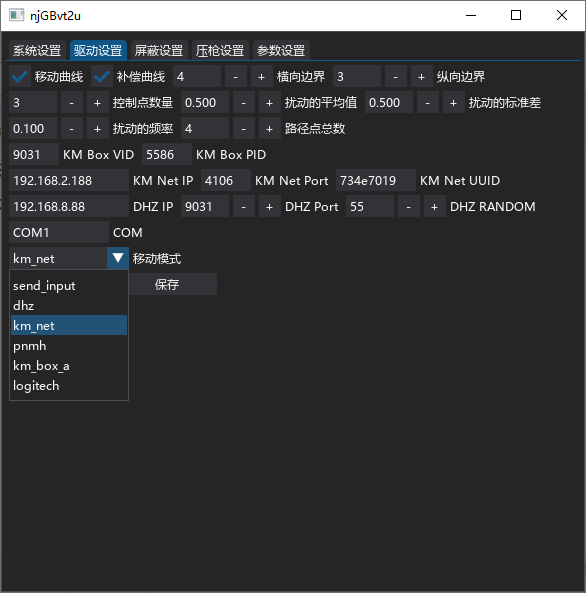Click the 横向边界 value field
This screenshot has height=593, width=586.
[x=197, y=77]
